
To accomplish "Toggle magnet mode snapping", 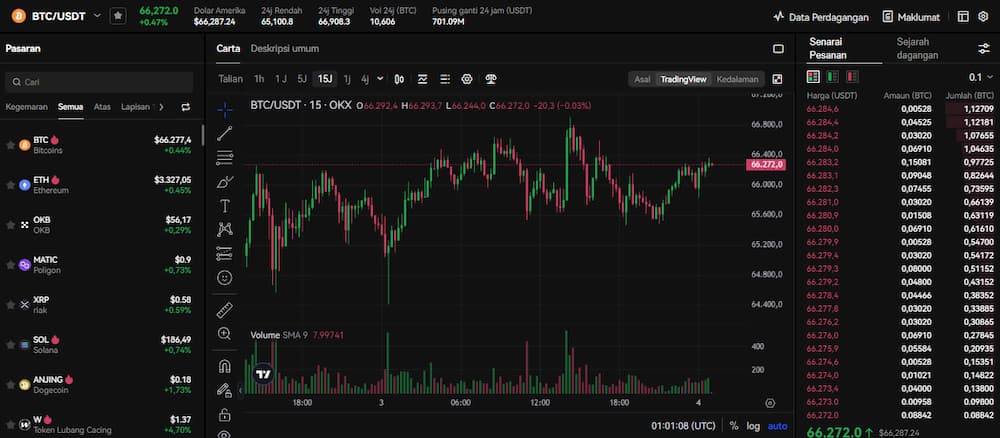I will 224,366.
